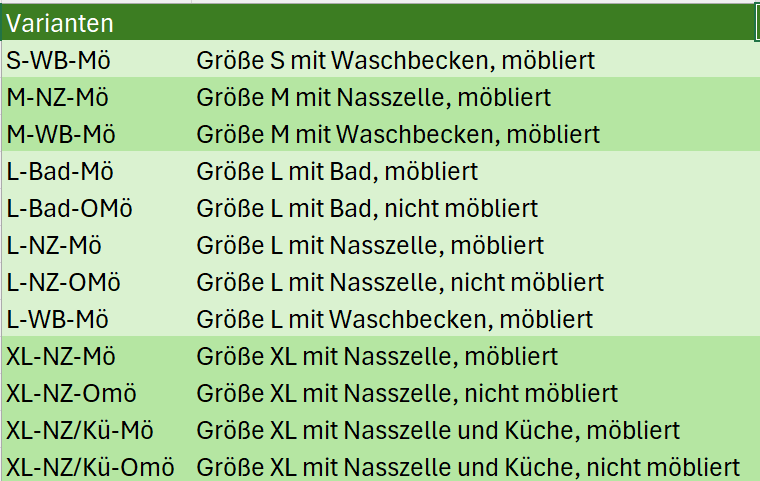This screenshot has width=760, height=481.
Task: Select the S-WB-Mö cell
Action: 58,60
